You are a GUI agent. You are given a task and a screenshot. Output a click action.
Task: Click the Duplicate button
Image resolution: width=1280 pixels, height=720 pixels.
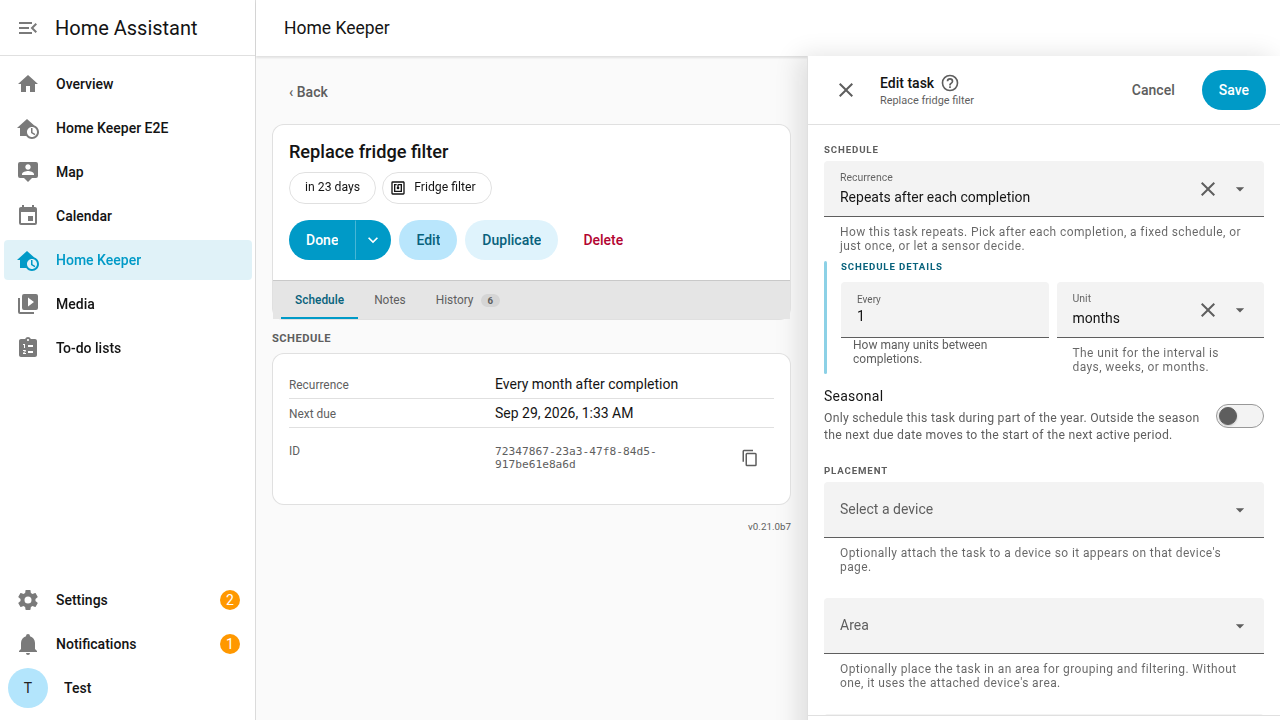pos(511,240)
